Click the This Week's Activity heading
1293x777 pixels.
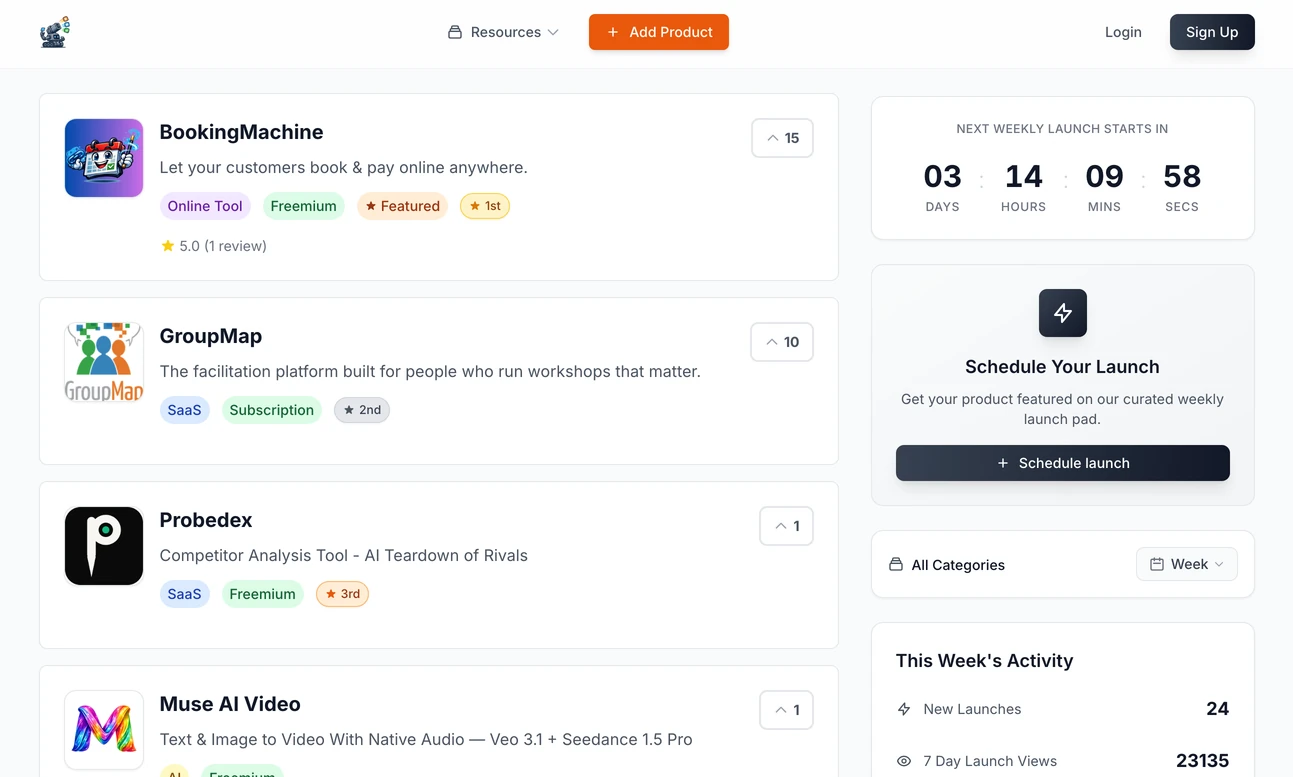click(984, 661)
